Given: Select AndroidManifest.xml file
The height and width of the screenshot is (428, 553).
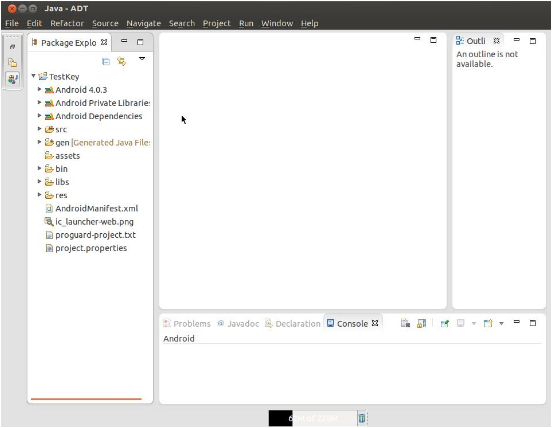Looking at the screenshot, I should (92, 208).
